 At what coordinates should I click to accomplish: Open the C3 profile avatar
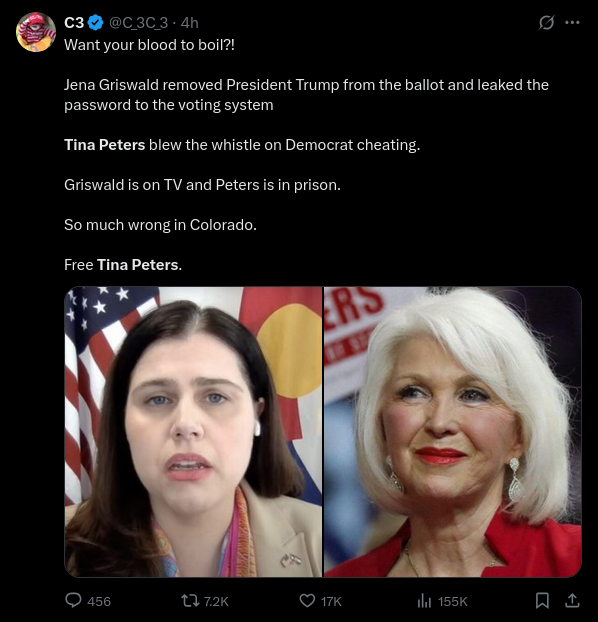pos(36,32)
